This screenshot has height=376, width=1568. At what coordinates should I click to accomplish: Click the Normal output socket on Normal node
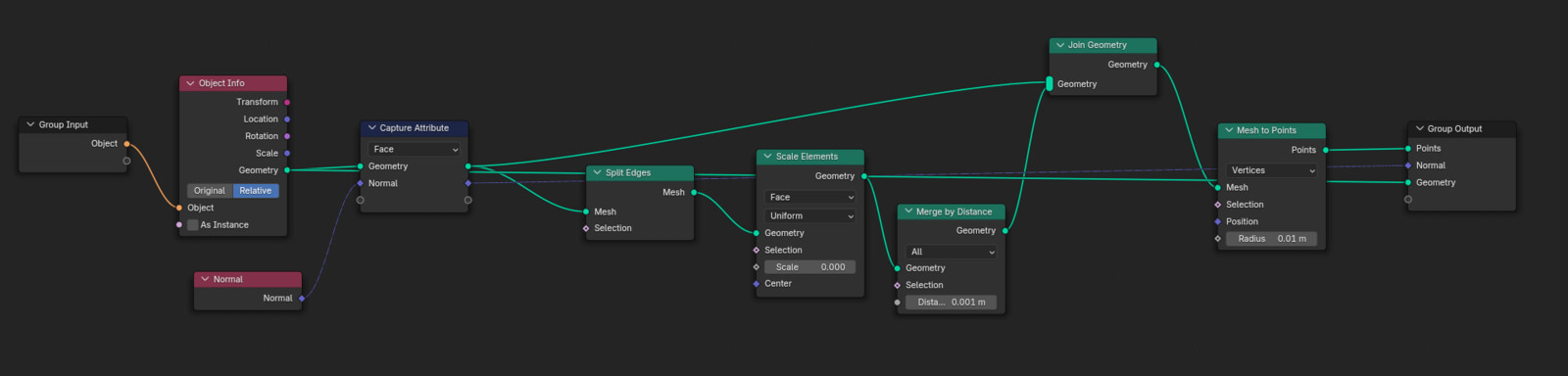click(x=302, y=299)
